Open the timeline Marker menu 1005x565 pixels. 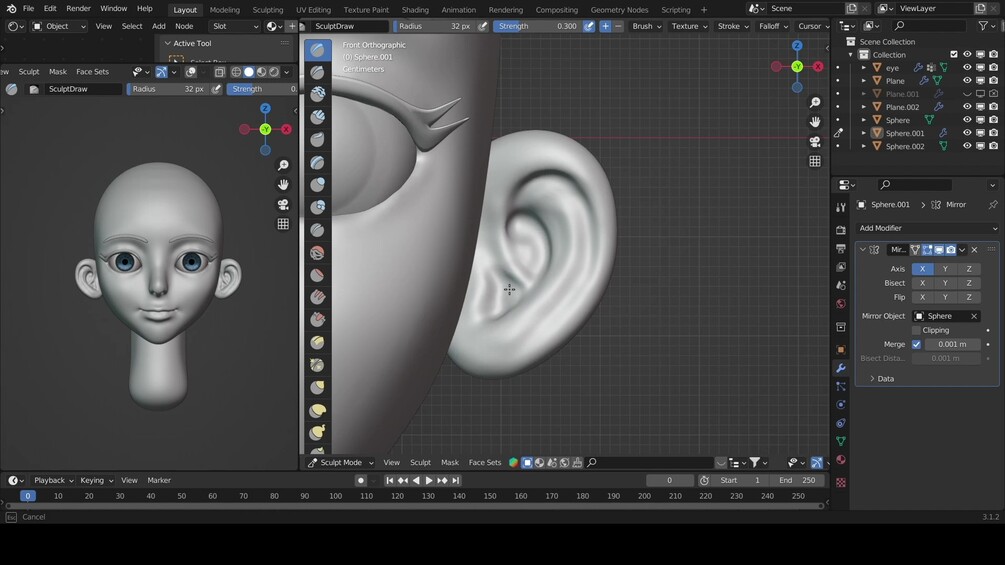(159, 480)
